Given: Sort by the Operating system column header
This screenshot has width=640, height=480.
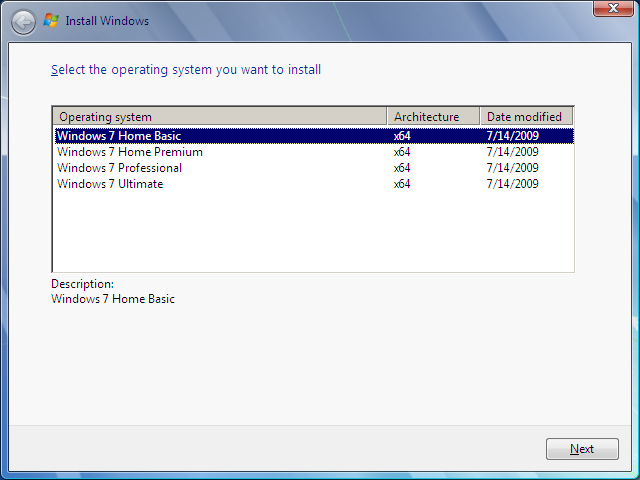Looking at the screenshot, I should (220, 117).
